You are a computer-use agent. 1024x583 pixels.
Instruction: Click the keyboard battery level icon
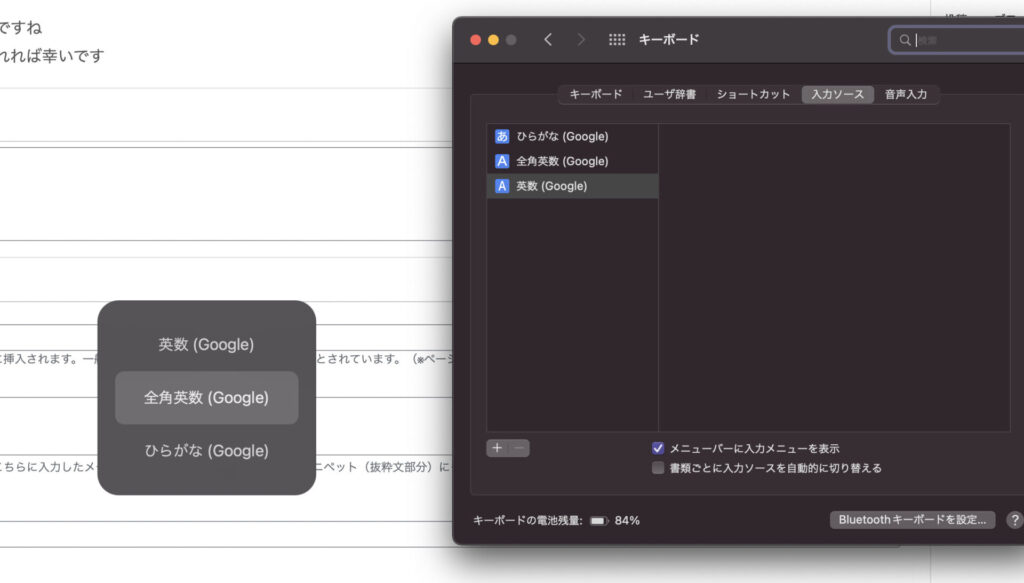(x=598, y=521)
